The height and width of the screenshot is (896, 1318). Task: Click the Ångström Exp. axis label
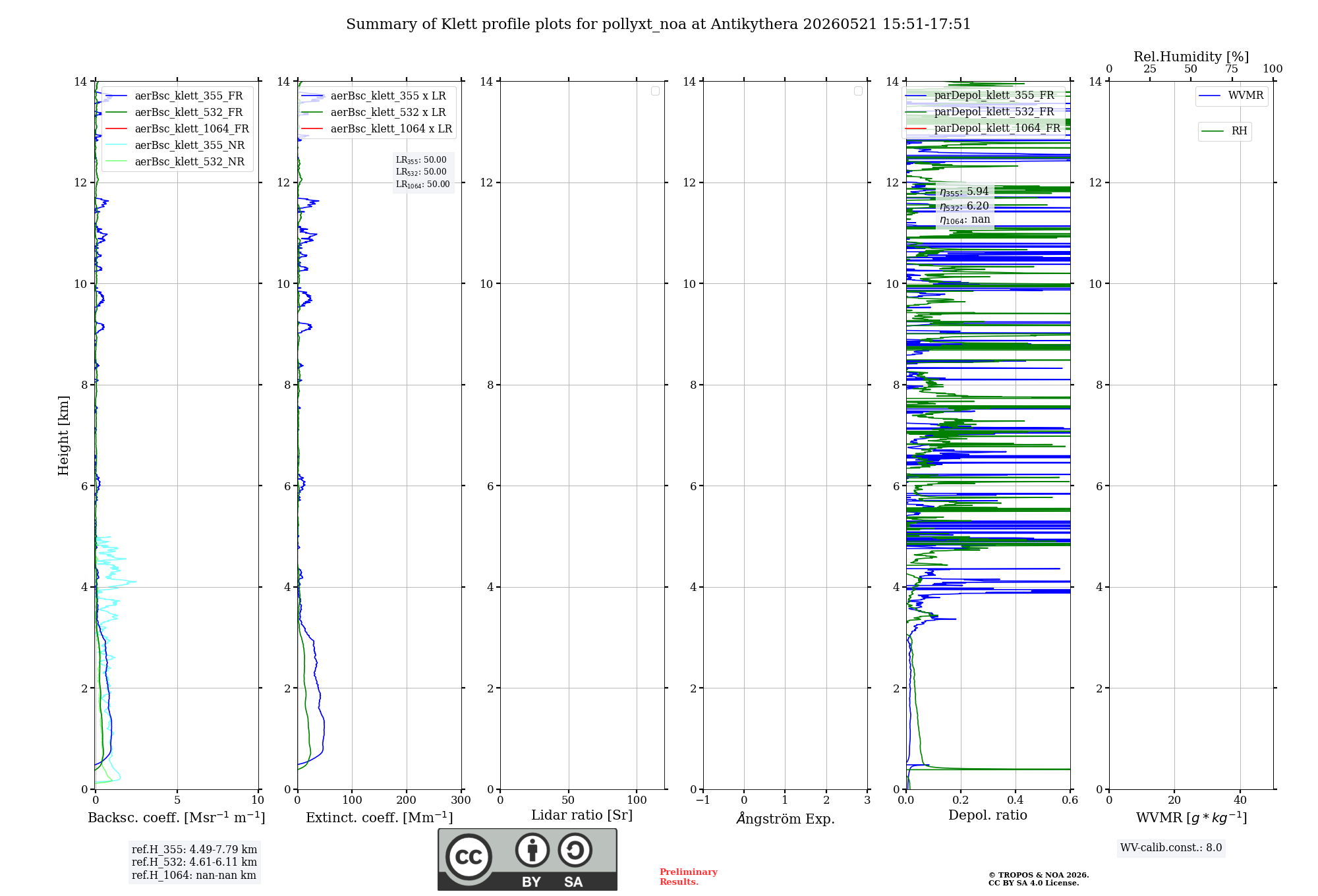[x=786, y=818]
